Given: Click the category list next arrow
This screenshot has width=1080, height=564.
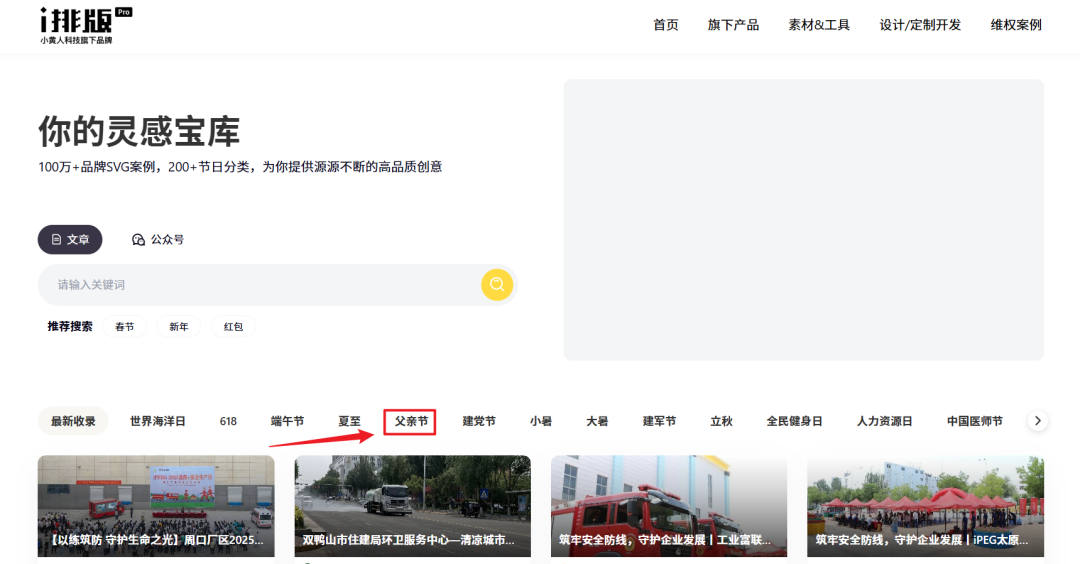Looking at the screenshot, I should pos(1037,421).
